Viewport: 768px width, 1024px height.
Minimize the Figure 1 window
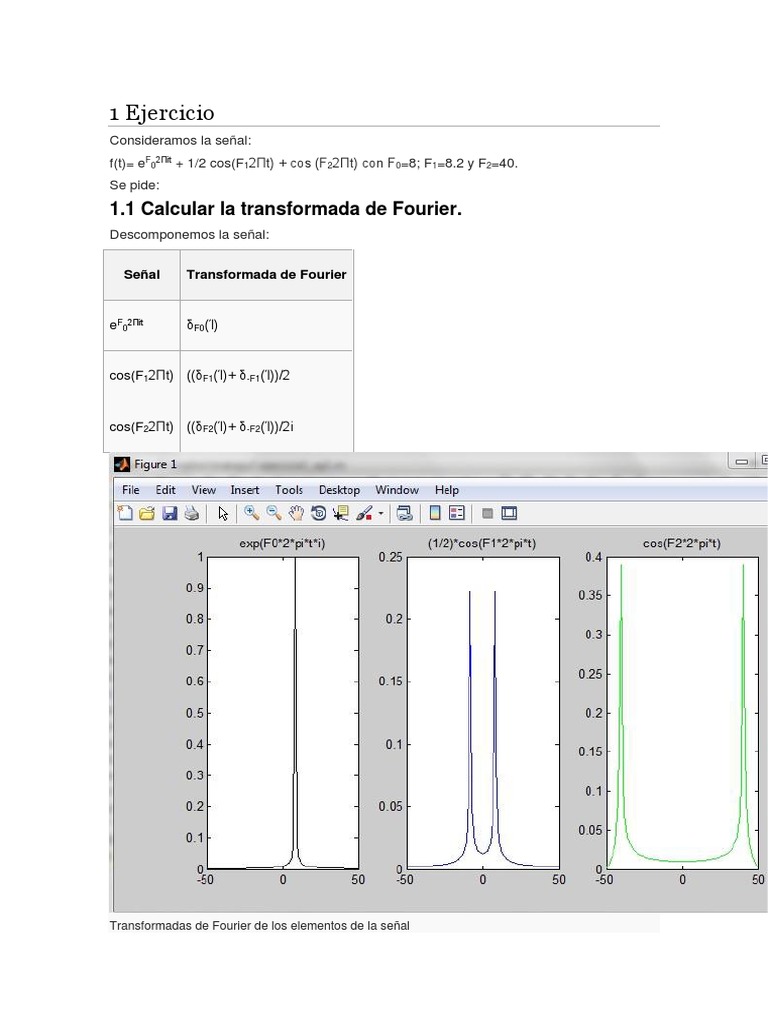(742, 461)
